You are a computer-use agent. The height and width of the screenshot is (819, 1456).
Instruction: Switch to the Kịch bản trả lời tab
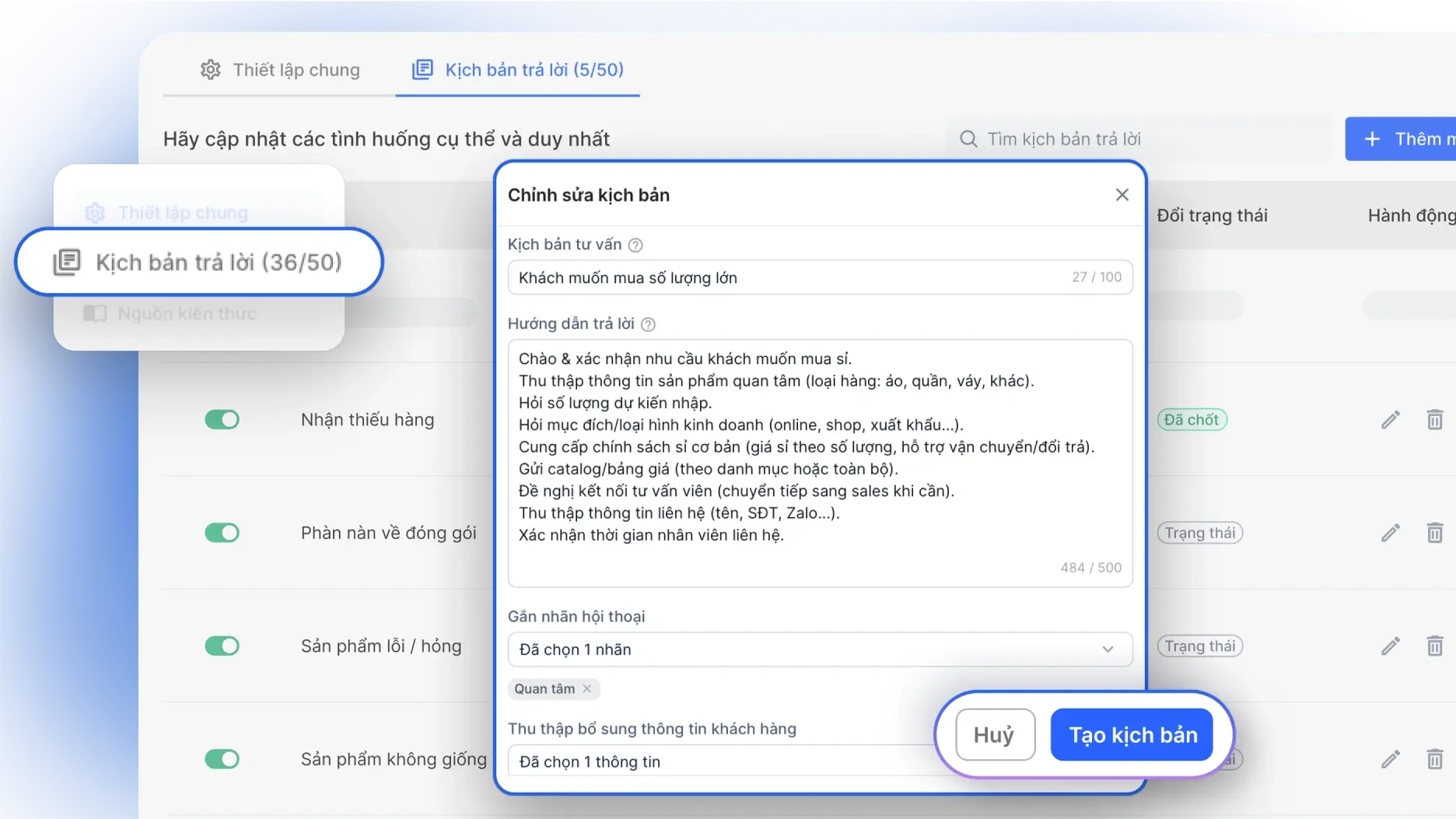pyautogui.click(x=518, y=70)
